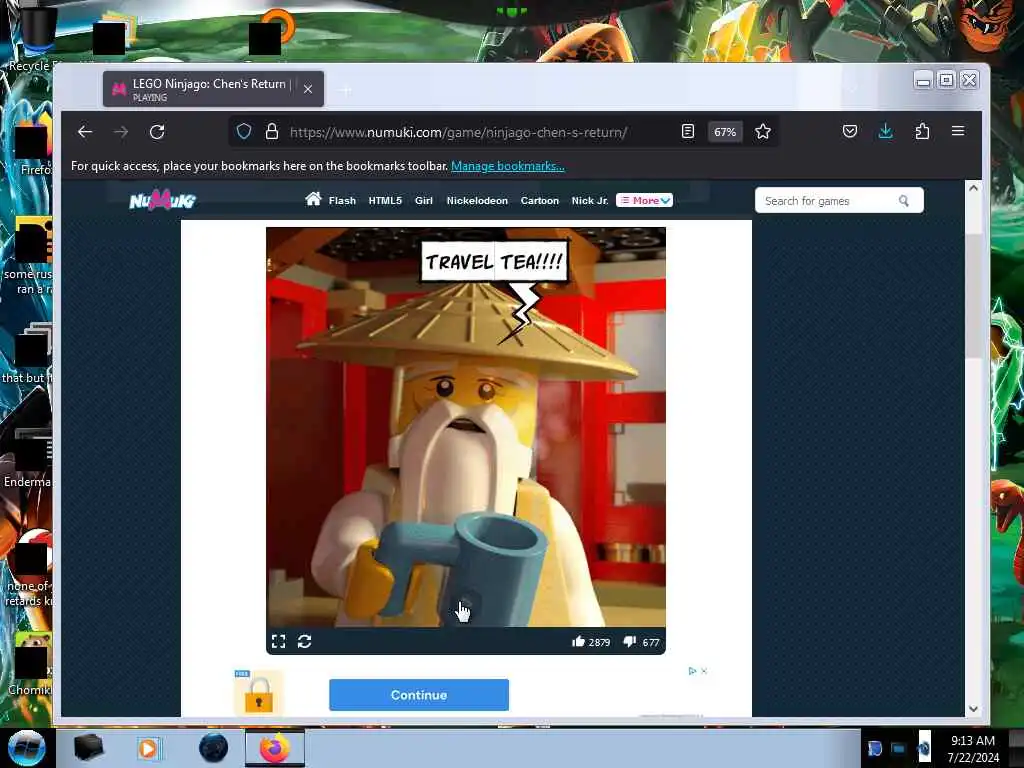1024x768 pixels.
Task: Expand the More categories dropdown
Action: click(x=645, y=200)
